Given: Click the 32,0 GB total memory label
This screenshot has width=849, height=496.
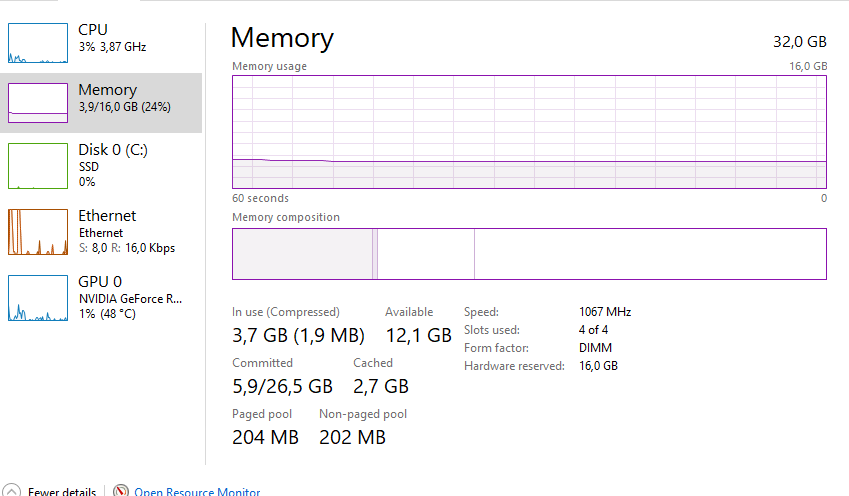Looking at the screenshot, I should point(800,42).
